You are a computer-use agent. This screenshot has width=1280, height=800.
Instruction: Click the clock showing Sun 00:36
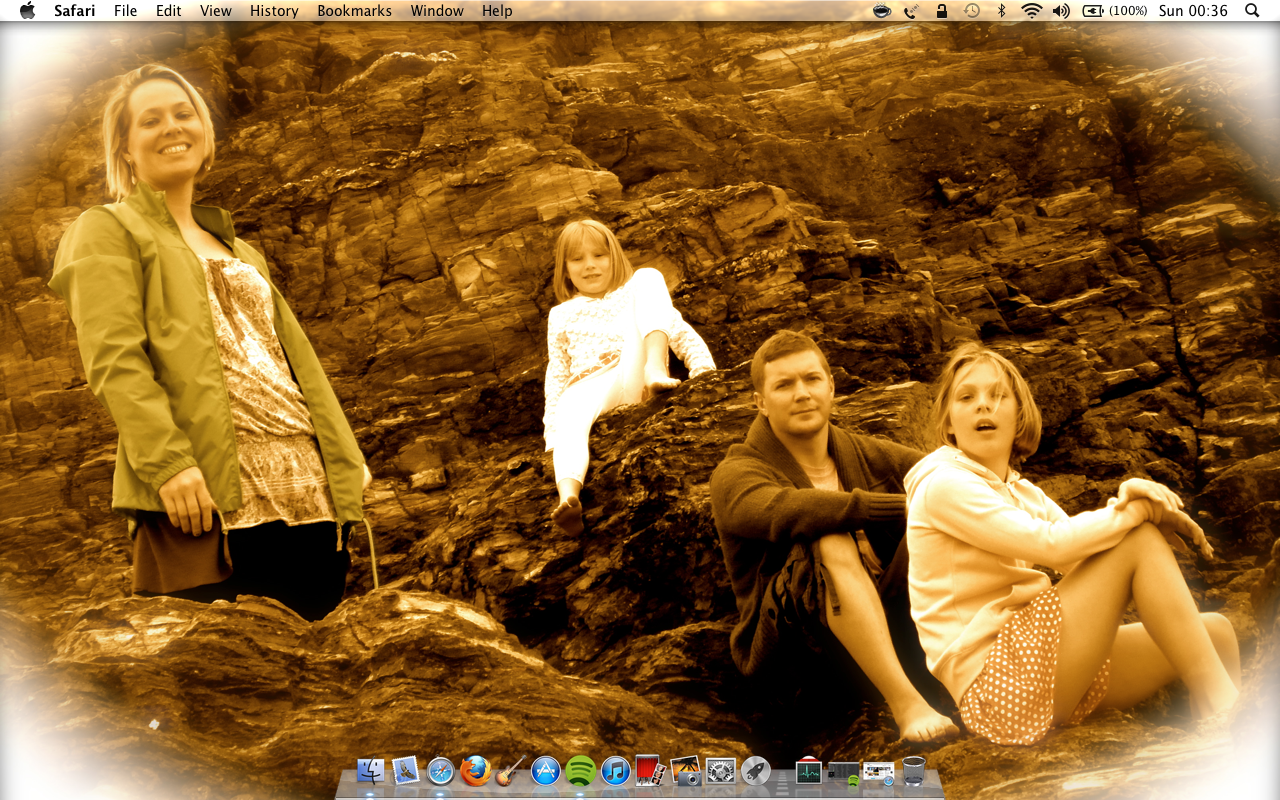point(1193,11)
